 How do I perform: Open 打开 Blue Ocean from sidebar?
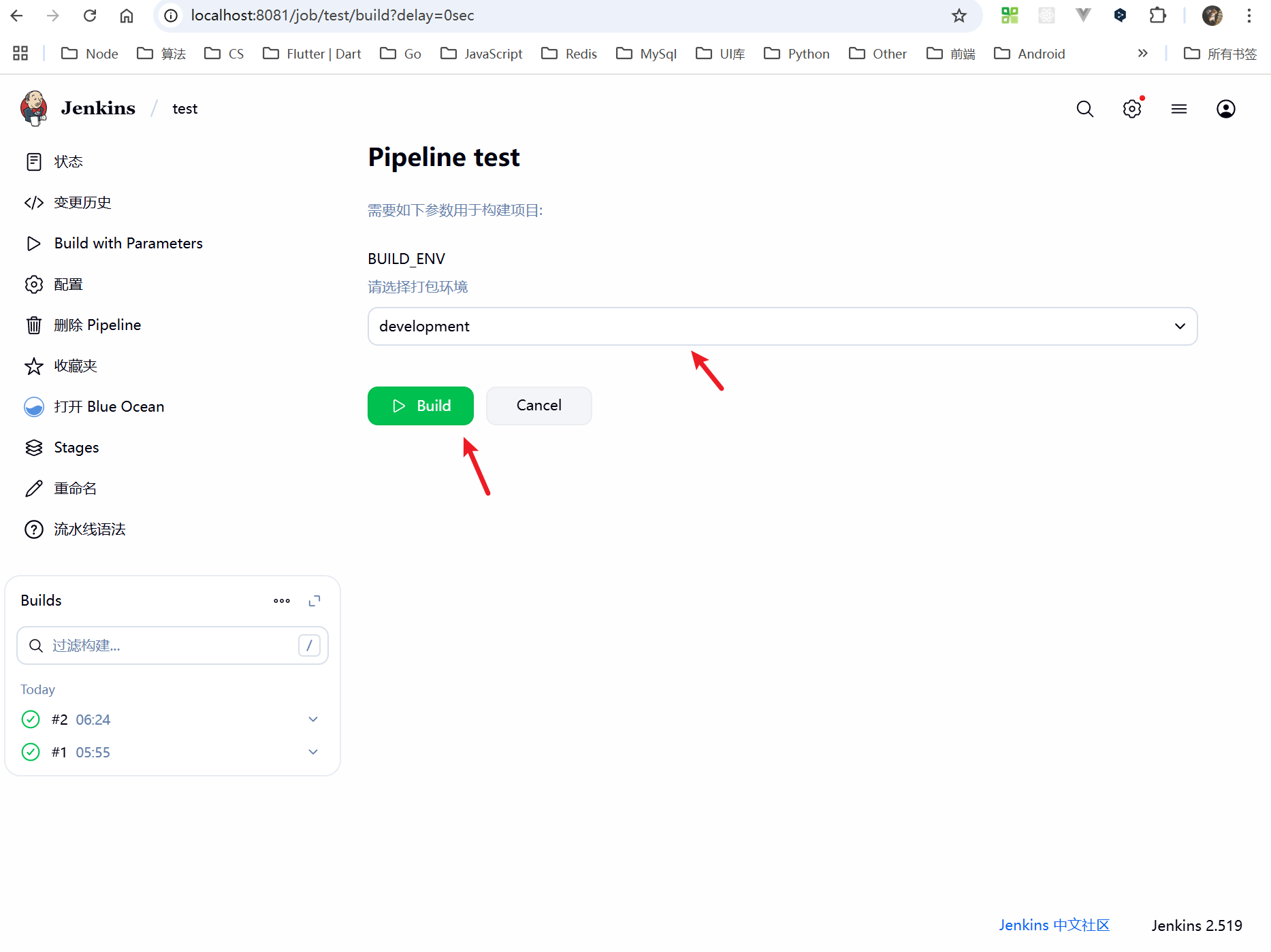coord(109,406)
